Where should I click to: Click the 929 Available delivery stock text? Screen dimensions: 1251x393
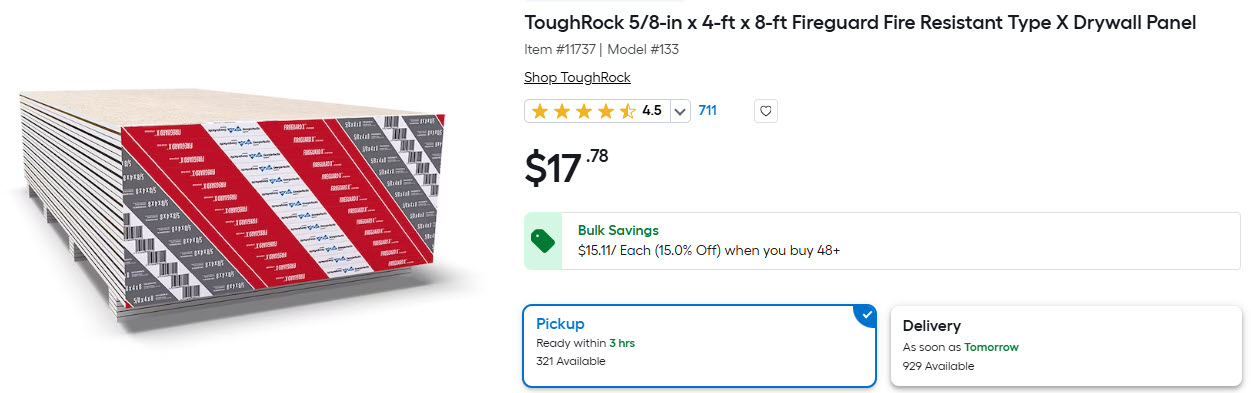pyautogui.click(x=938, y=366)
